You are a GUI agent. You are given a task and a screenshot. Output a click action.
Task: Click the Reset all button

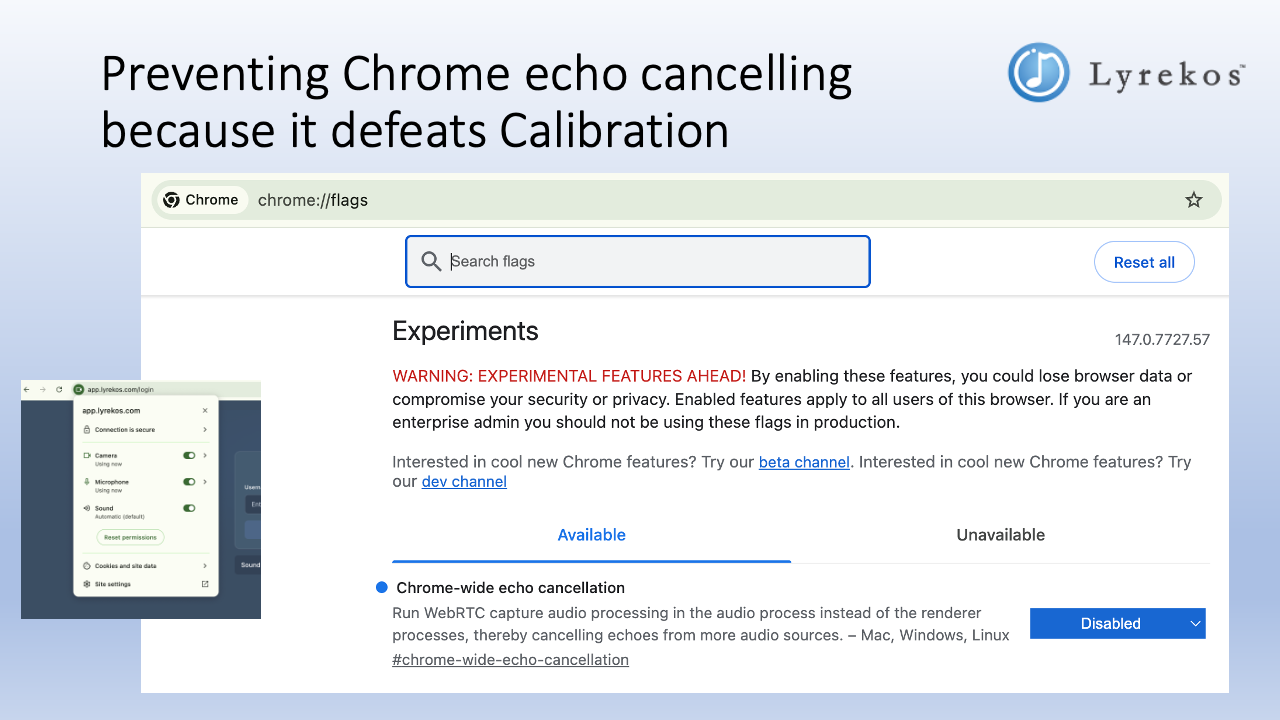tap(1144, 261)
